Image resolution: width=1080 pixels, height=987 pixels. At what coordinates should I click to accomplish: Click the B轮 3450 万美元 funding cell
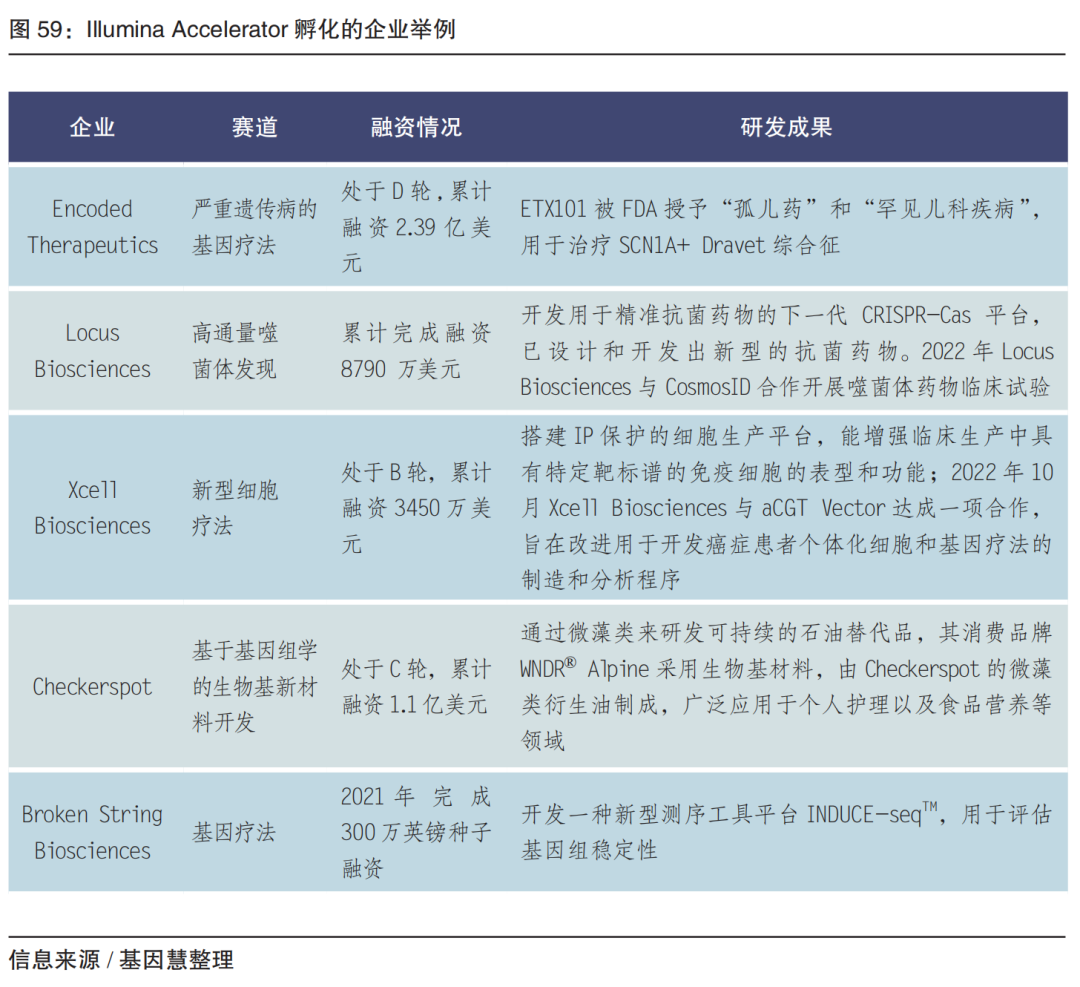click(x=416, y=508)
